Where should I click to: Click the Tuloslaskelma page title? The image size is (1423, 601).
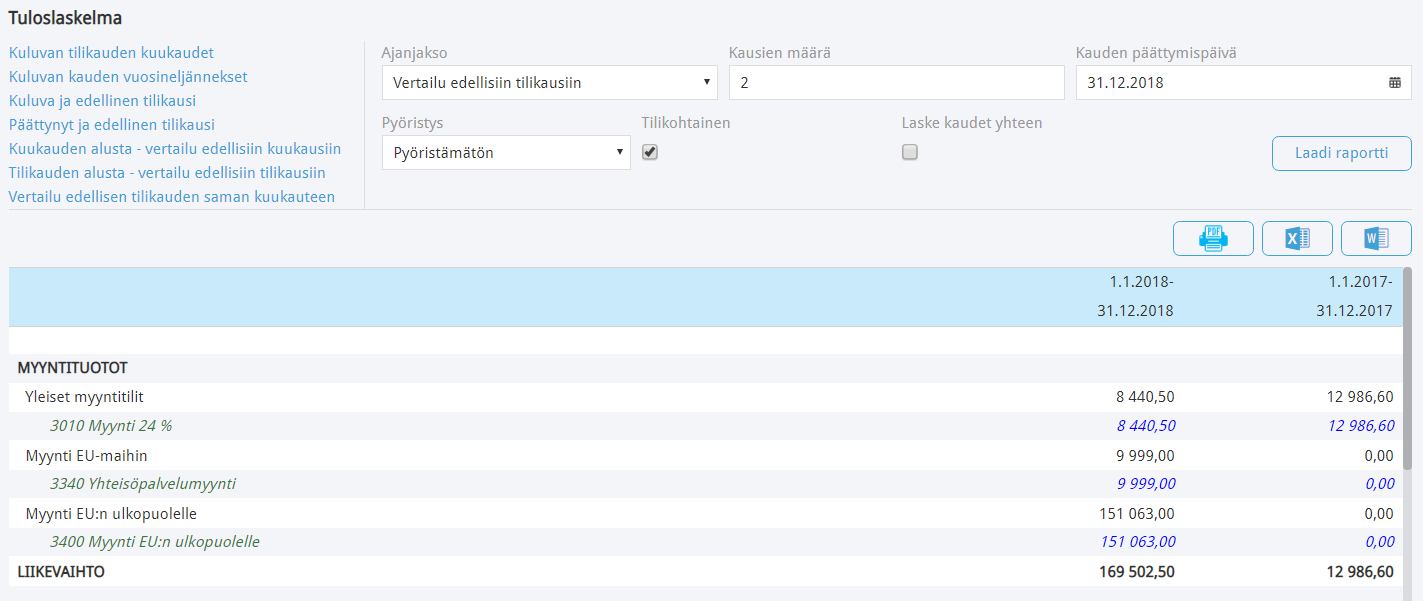tap(65, 18)
